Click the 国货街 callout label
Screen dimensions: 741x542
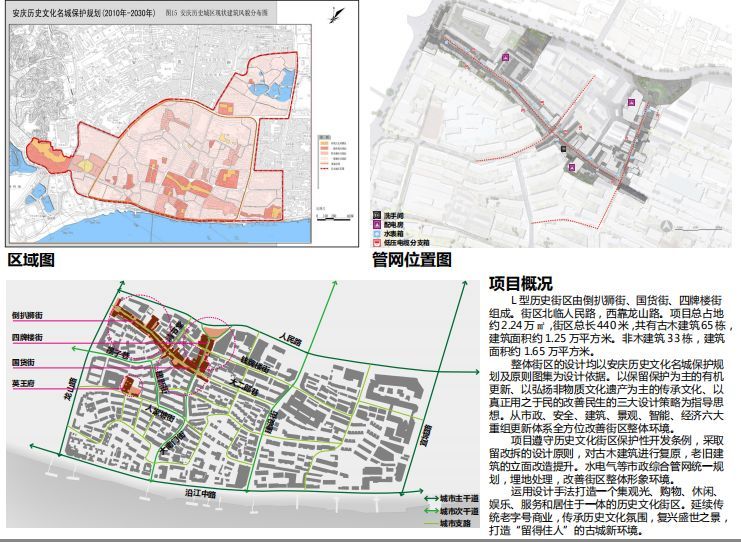pyautogui.click(x=24, y=362)
